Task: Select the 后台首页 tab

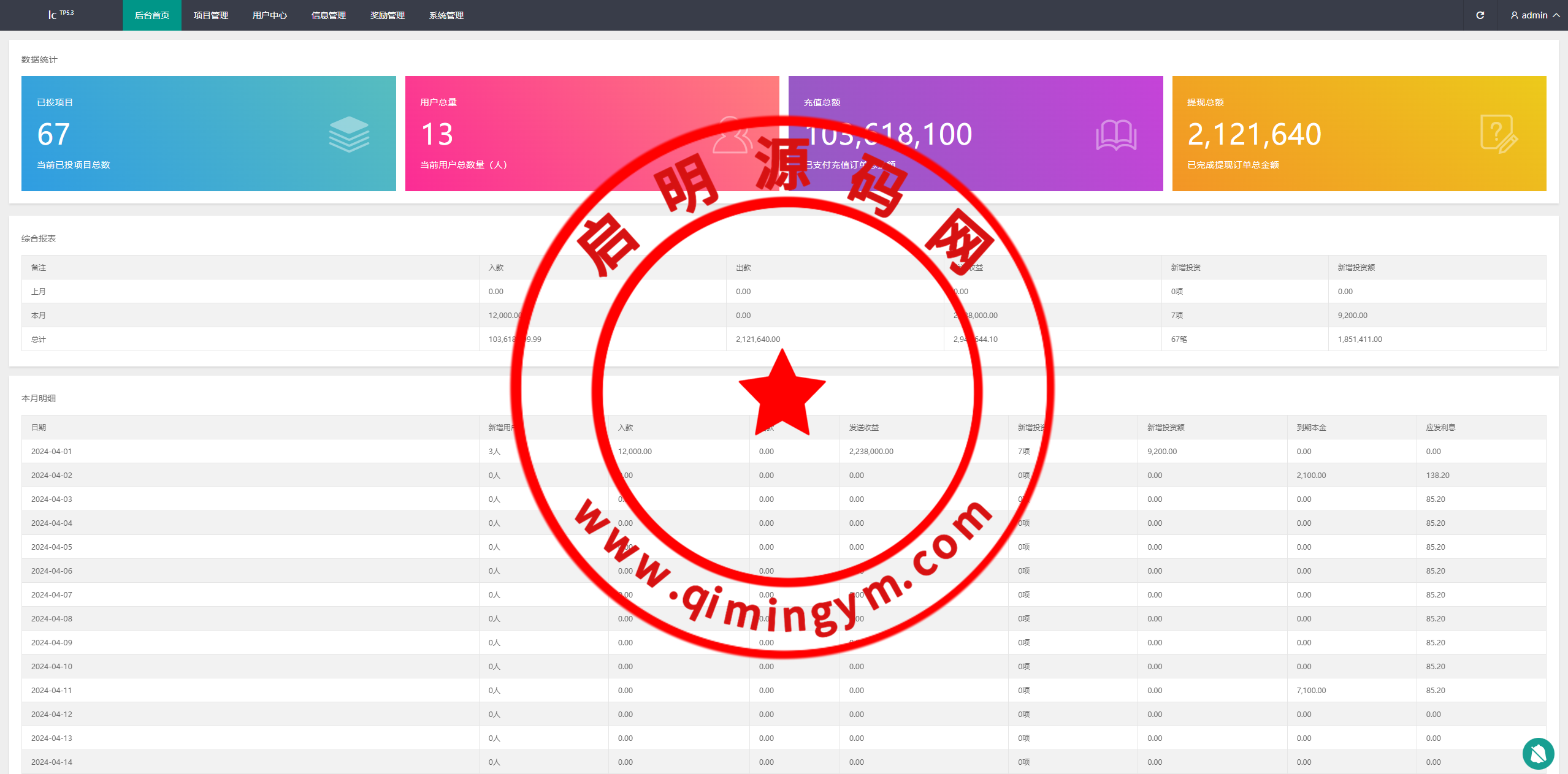Action: click(151, 15)
